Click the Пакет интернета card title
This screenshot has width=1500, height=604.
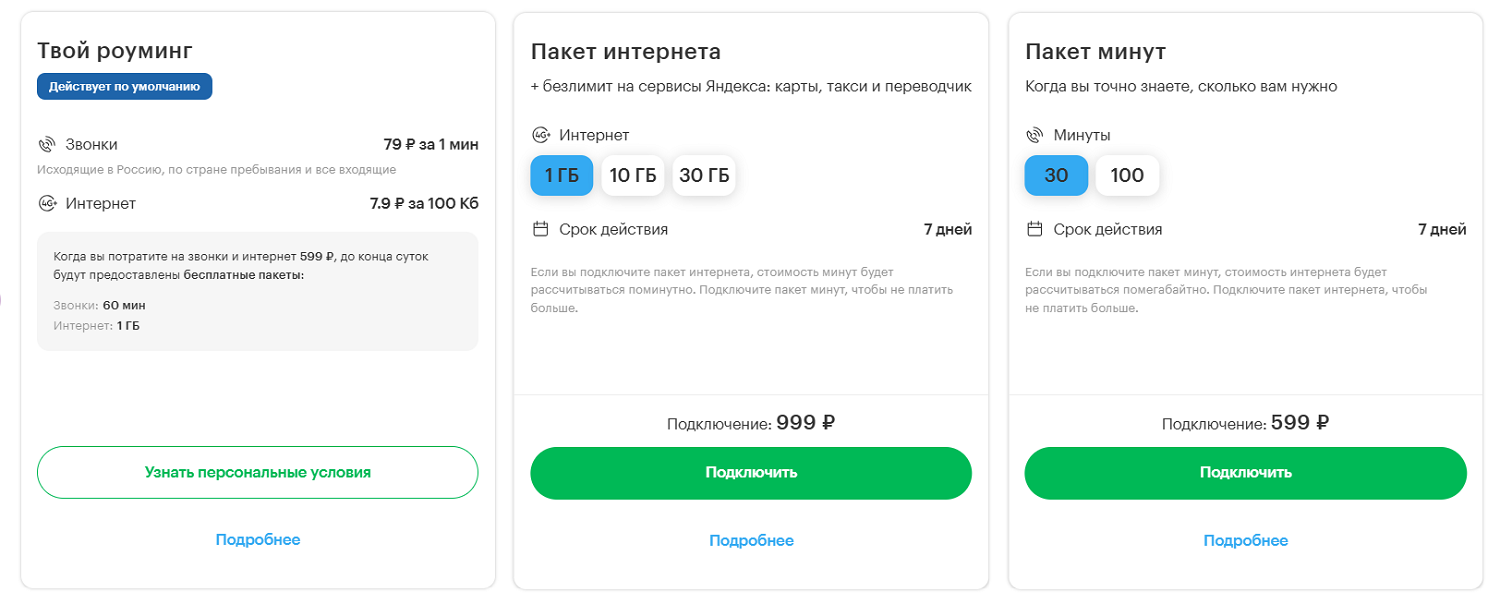coord(626,52)
